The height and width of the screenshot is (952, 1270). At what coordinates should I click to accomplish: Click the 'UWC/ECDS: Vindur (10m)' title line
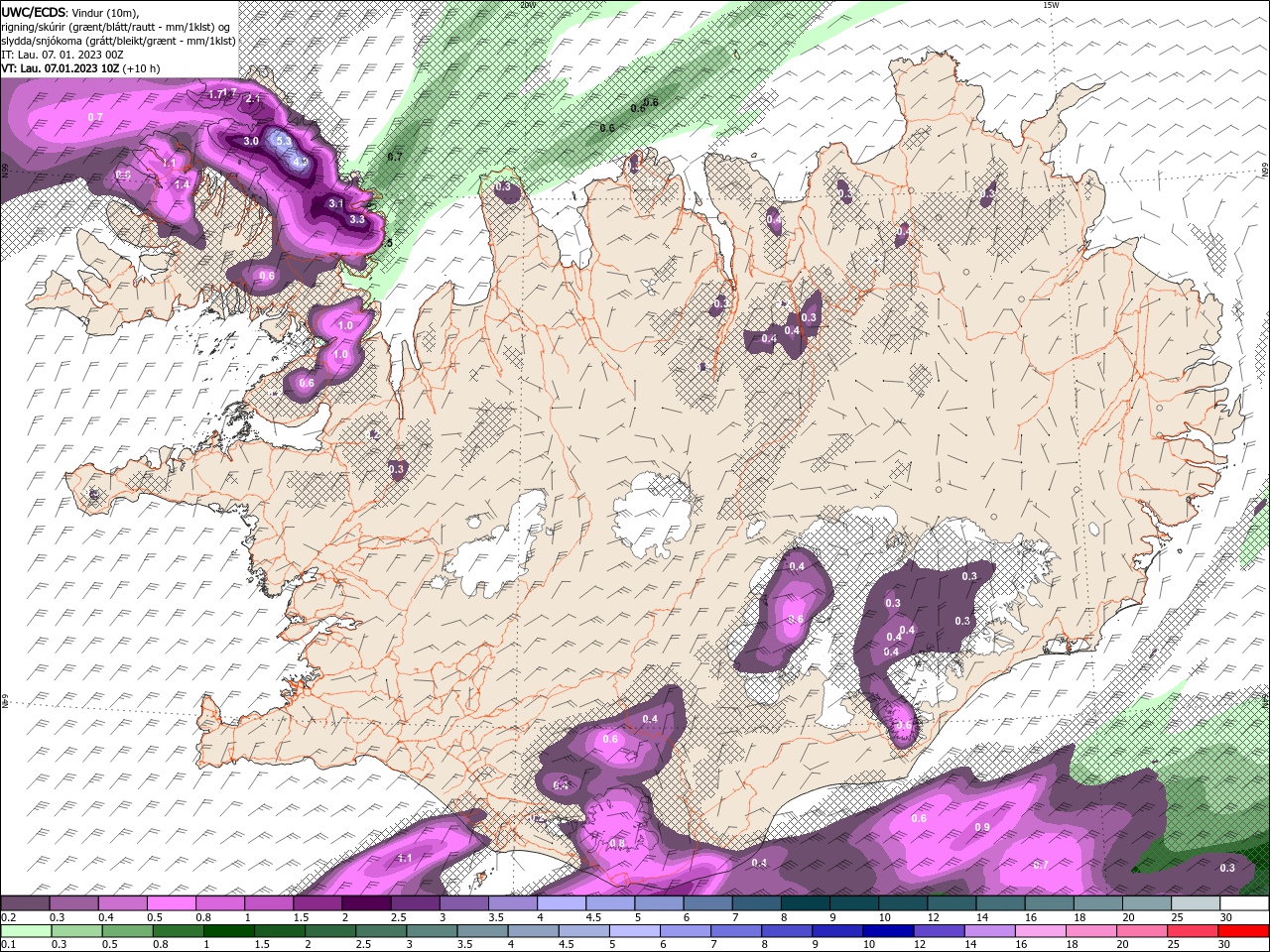(70, 12)
